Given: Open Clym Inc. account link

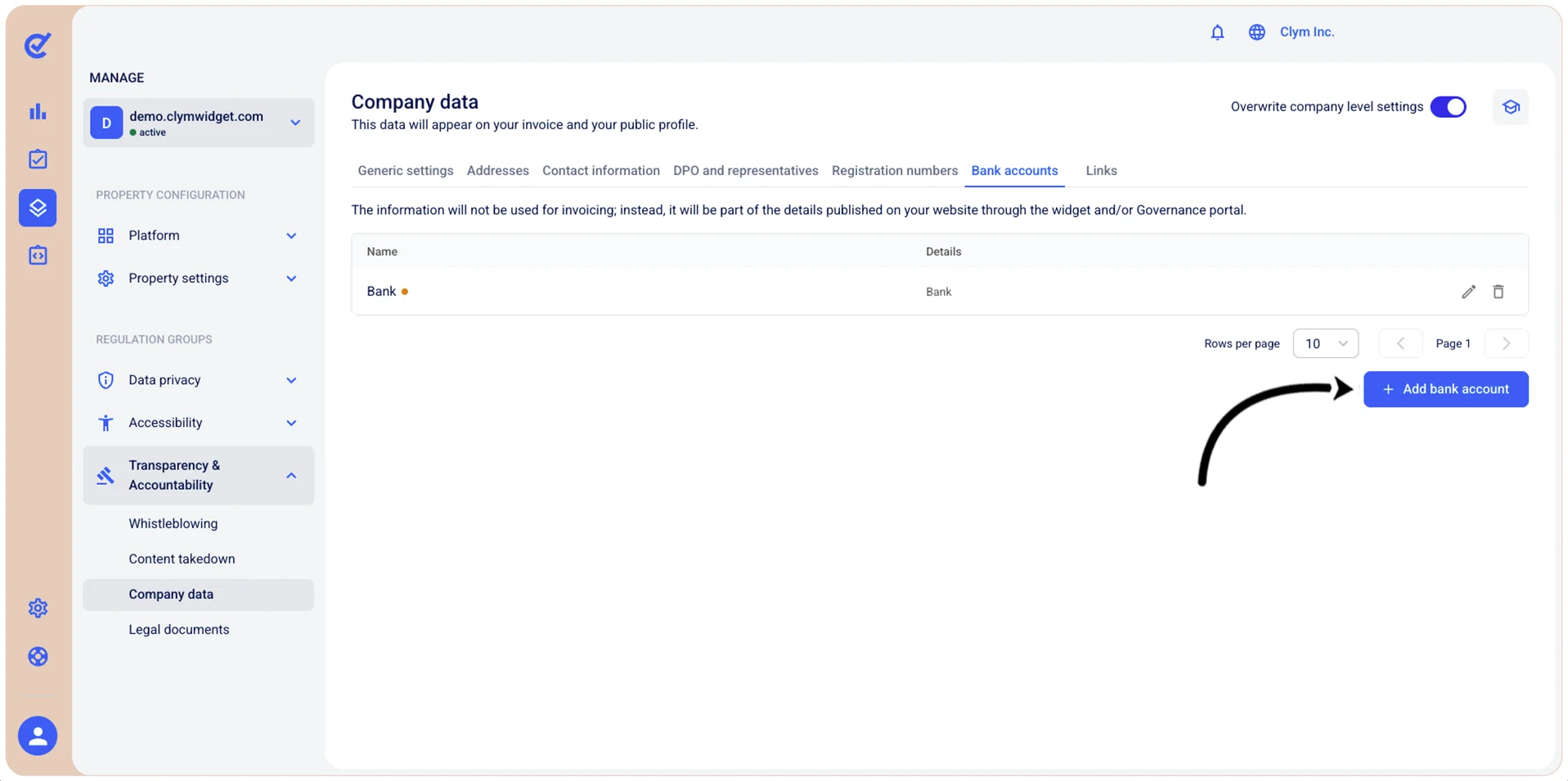Looking at the screenshot, I should pos(1306,32).
